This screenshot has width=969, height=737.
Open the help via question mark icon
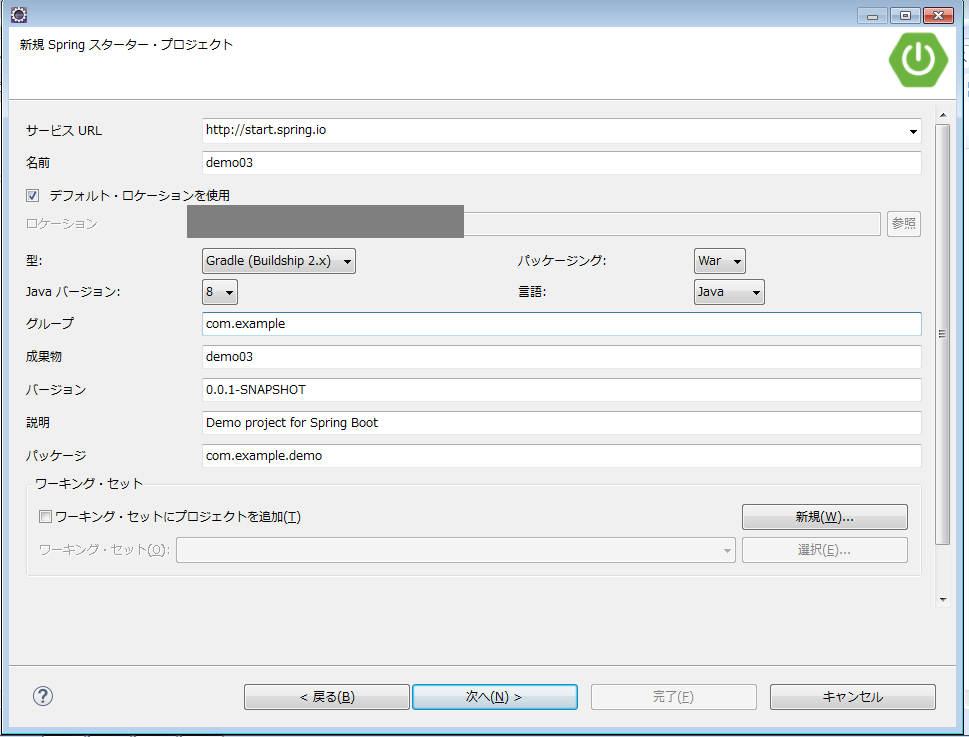click(x=41, y=696)
